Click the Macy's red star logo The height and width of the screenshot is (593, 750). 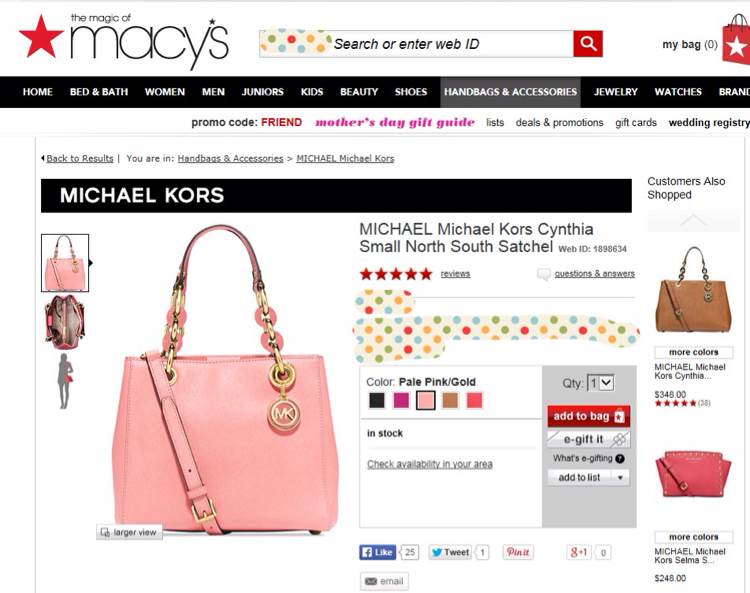pos(41,36)
